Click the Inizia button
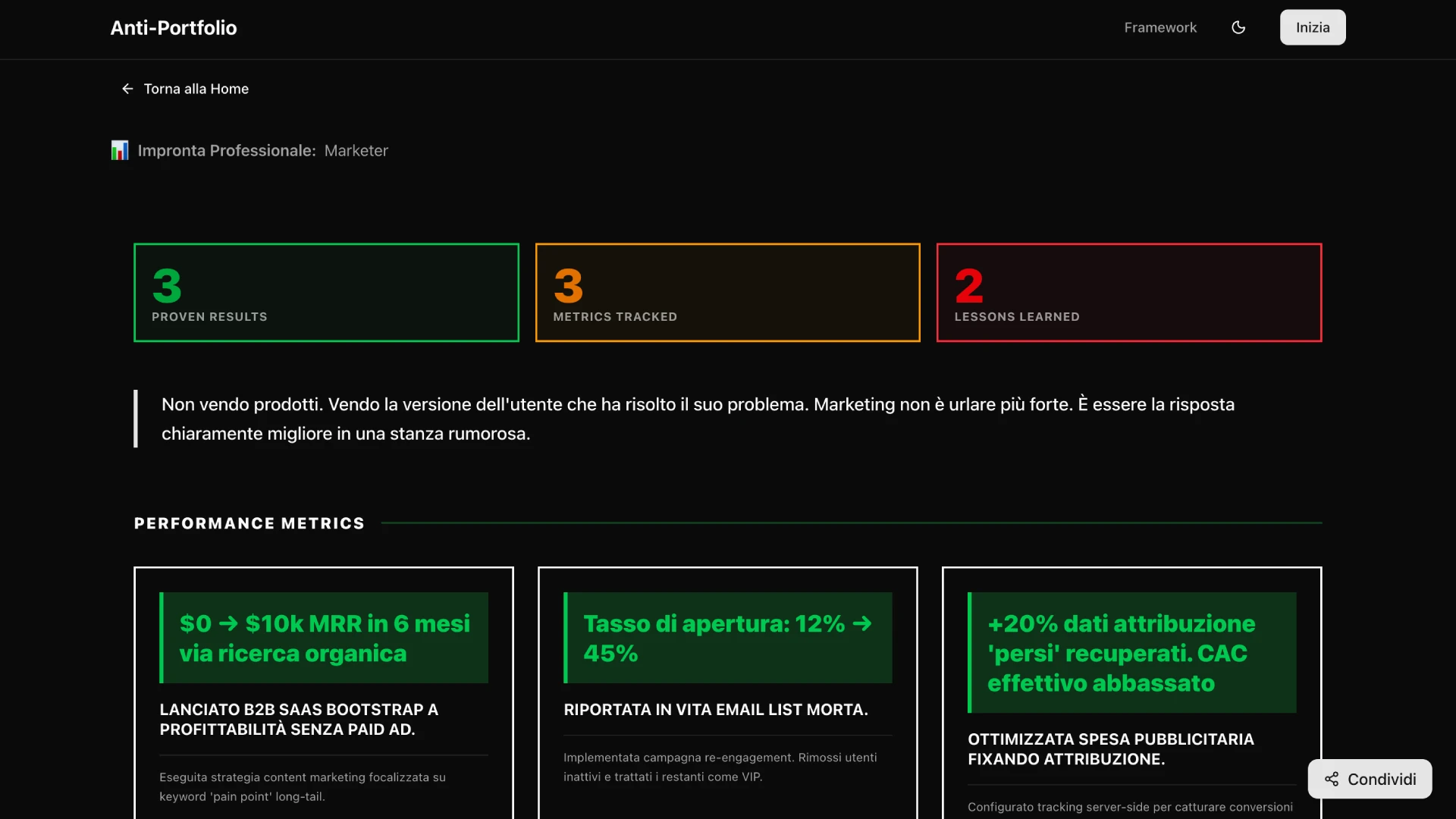This screenshot has width=1456, height=819. (x=1312, y=27)
